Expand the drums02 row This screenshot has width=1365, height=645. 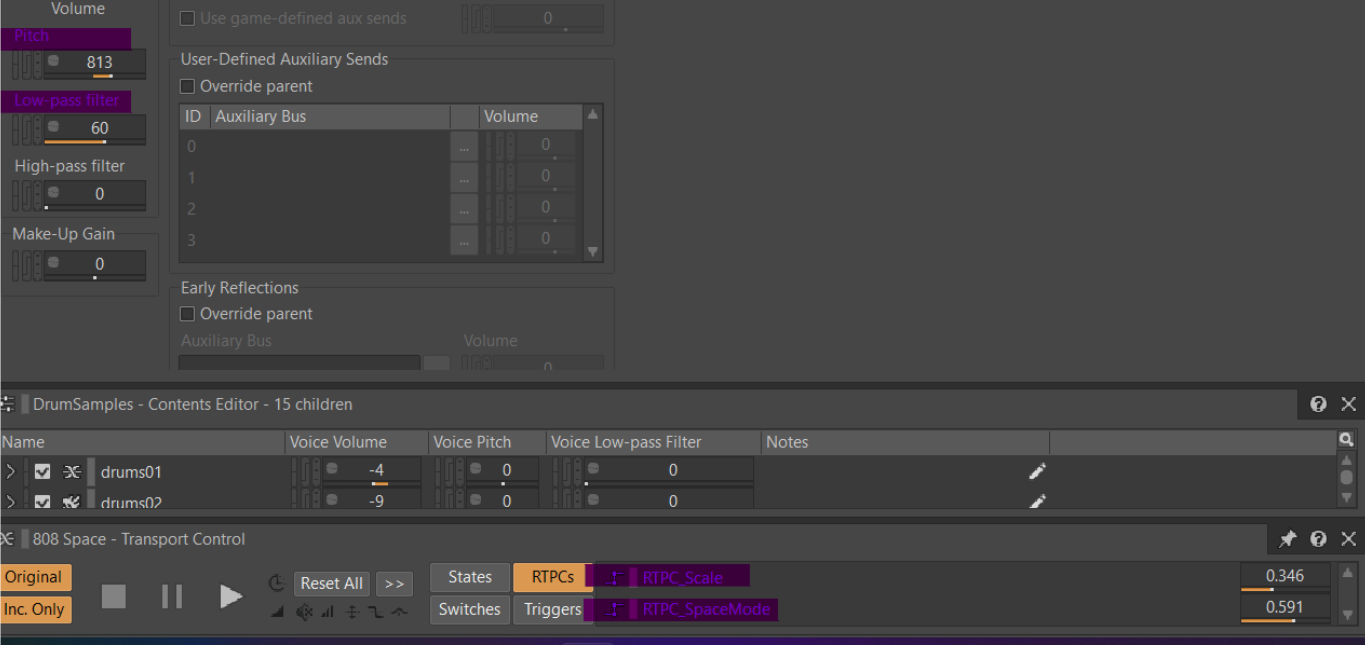click(11, 501)
